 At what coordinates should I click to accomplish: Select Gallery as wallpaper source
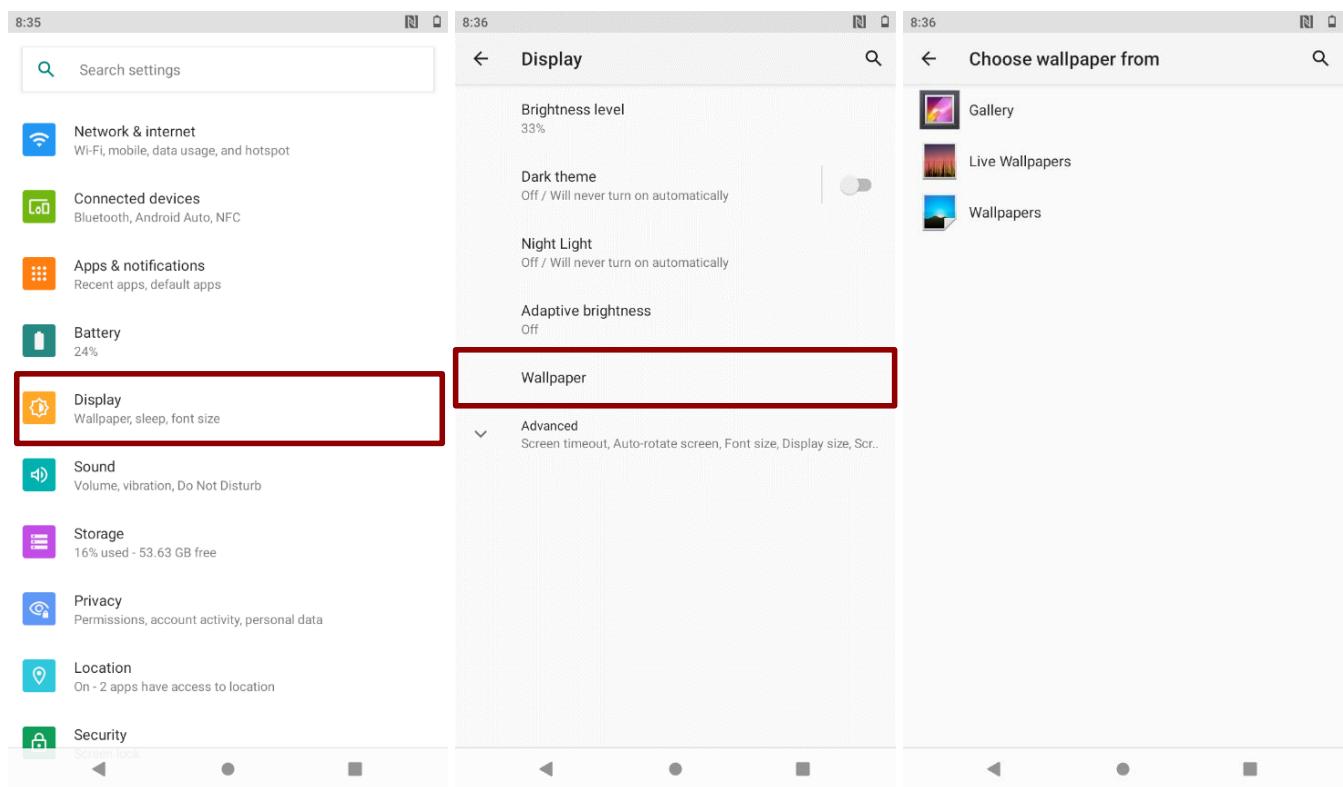click(x=1122, y=110)
